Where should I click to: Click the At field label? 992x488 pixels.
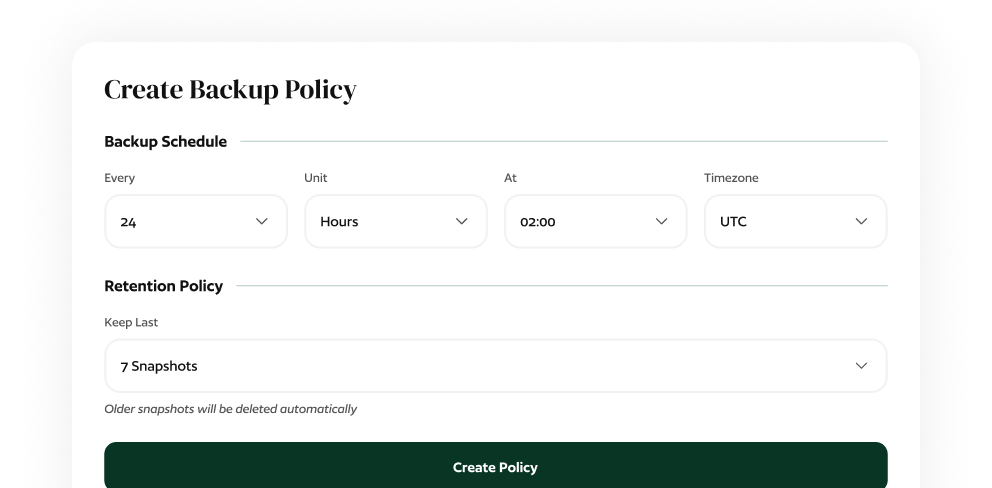pyautogui.click(x=510, y=178)
